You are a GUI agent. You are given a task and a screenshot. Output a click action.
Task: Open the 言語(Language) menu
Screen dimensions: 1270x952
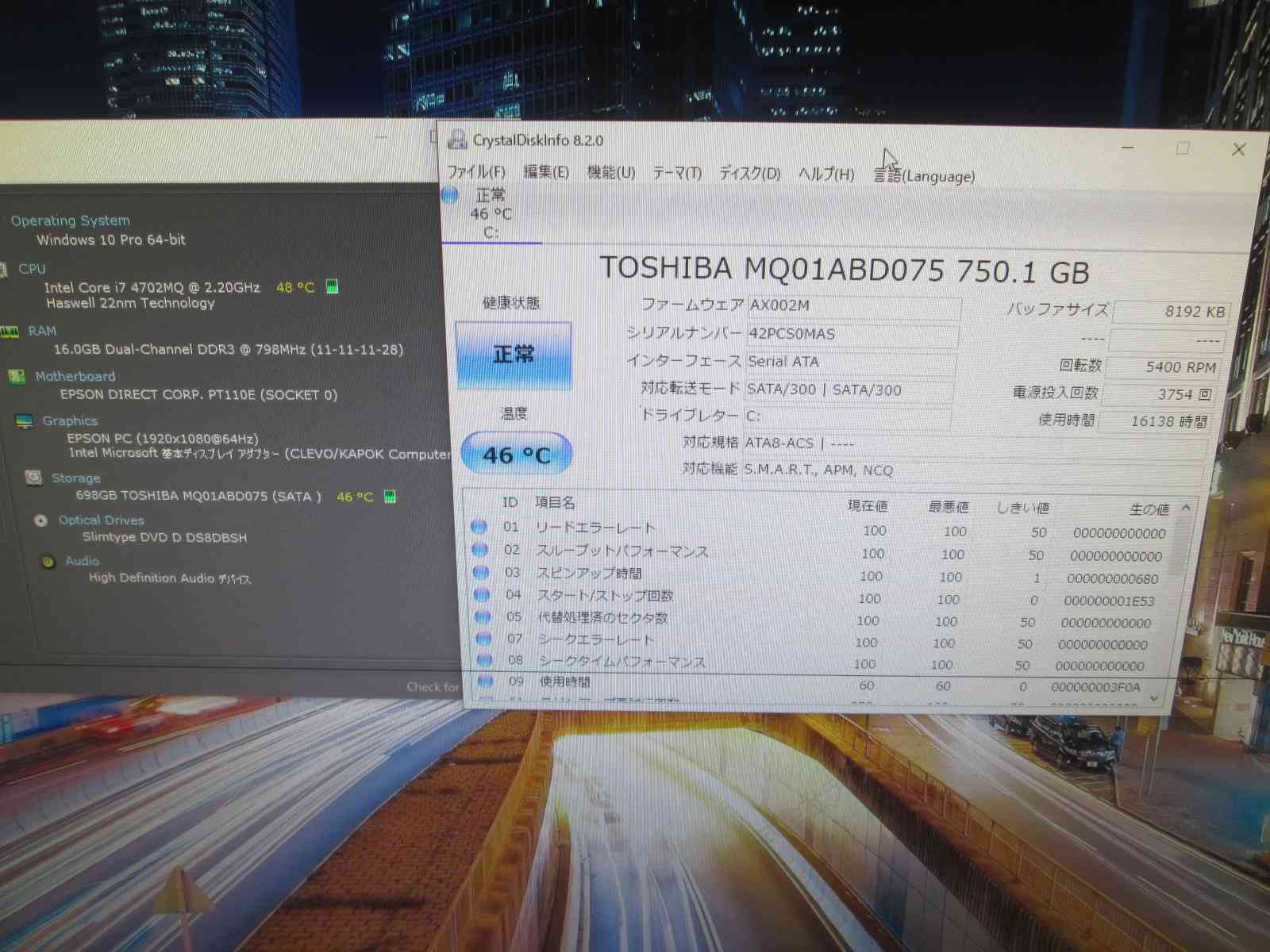pyautogui.click(x=924, y=176)
